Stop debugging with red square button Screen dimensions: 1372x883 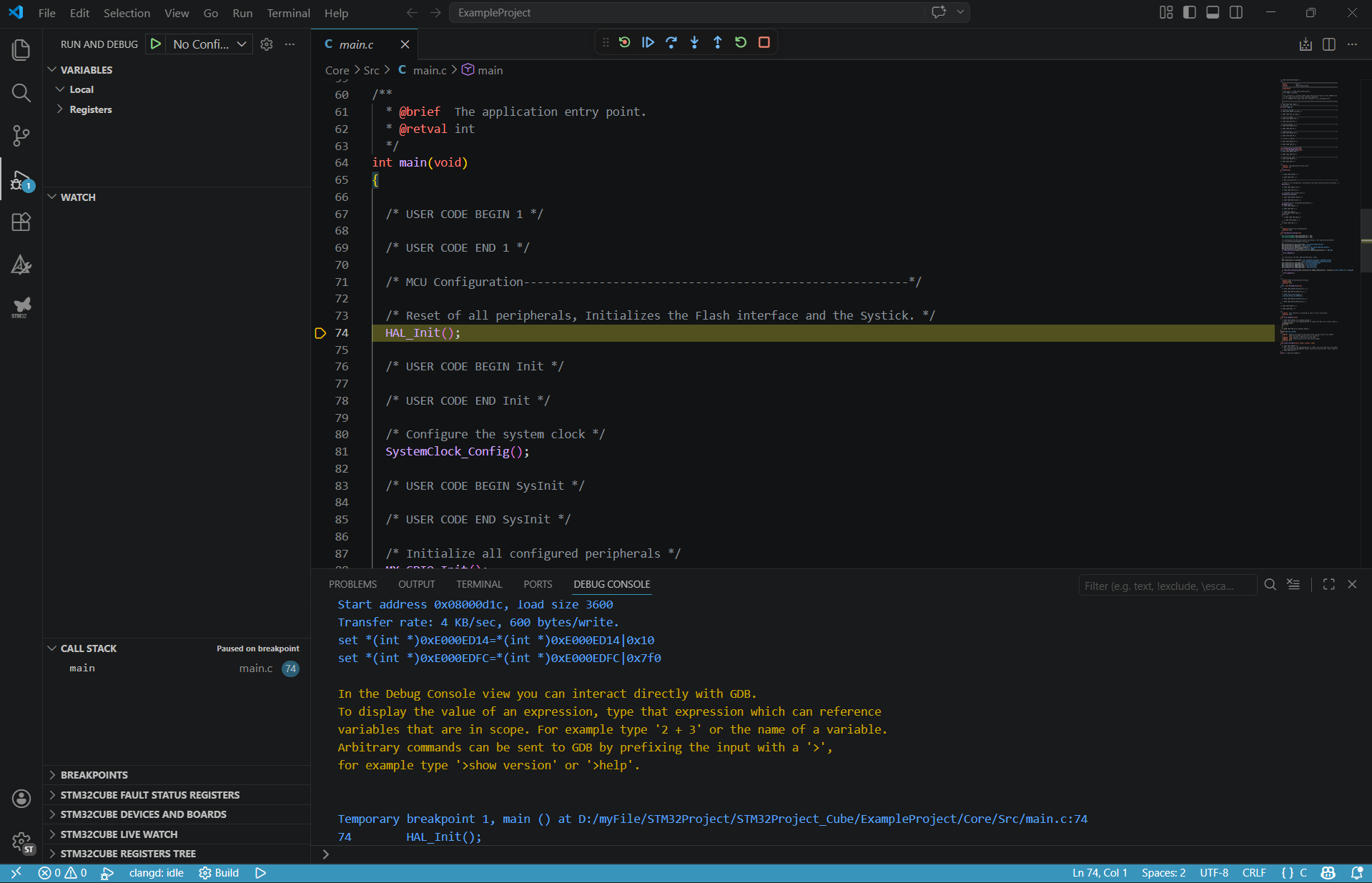764,42
